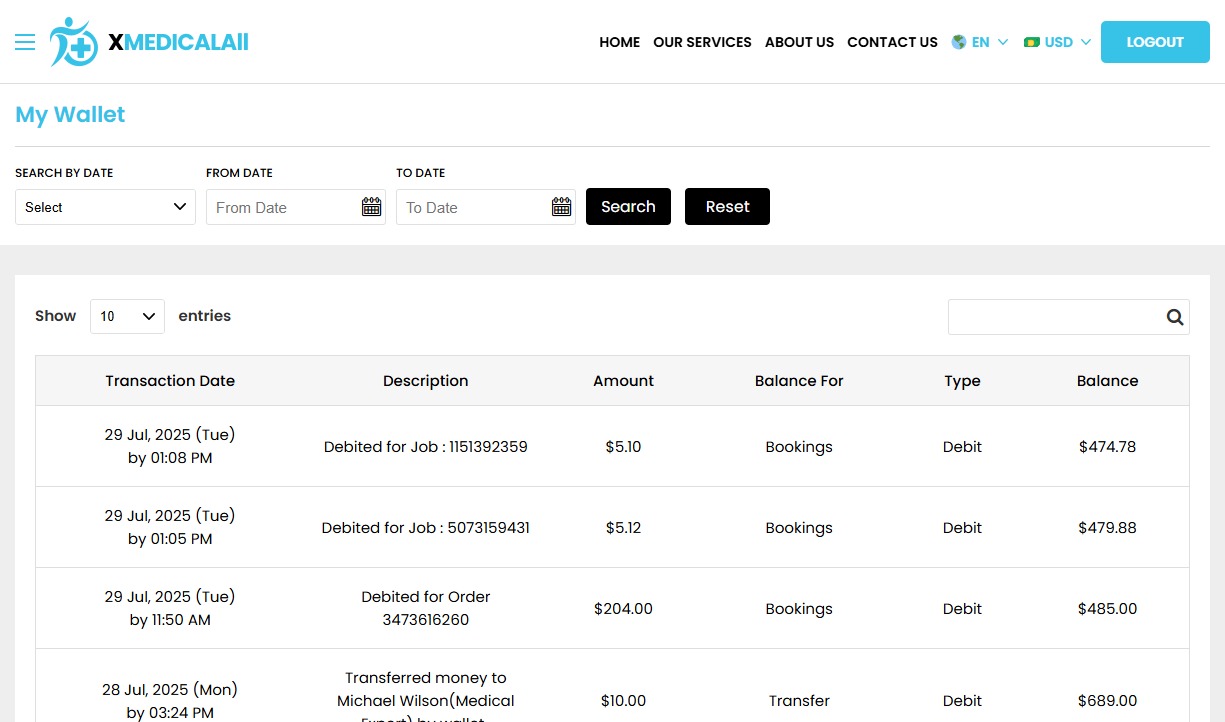
Task: Click the globe language icon
Action: click(959, 42)
